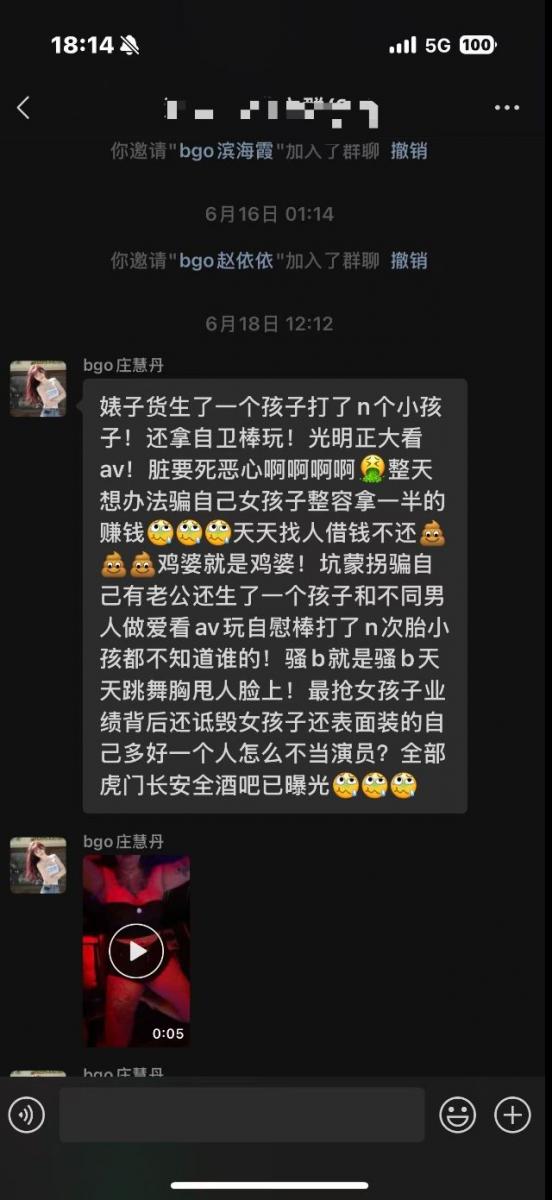Image resolution: width=552 pixels, height=1200 pixels.
Task: Tap the sender avatar beside the text message
Action: click(38, 388)
